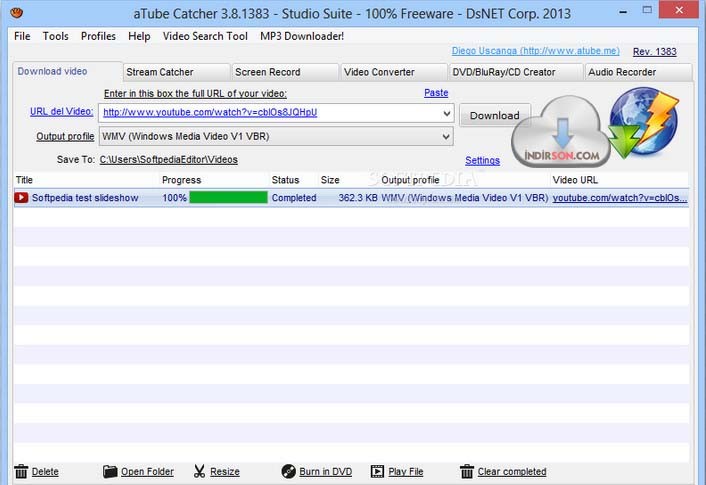
Task: Click the Clear completed trash icon
Action: pos(467,471)
